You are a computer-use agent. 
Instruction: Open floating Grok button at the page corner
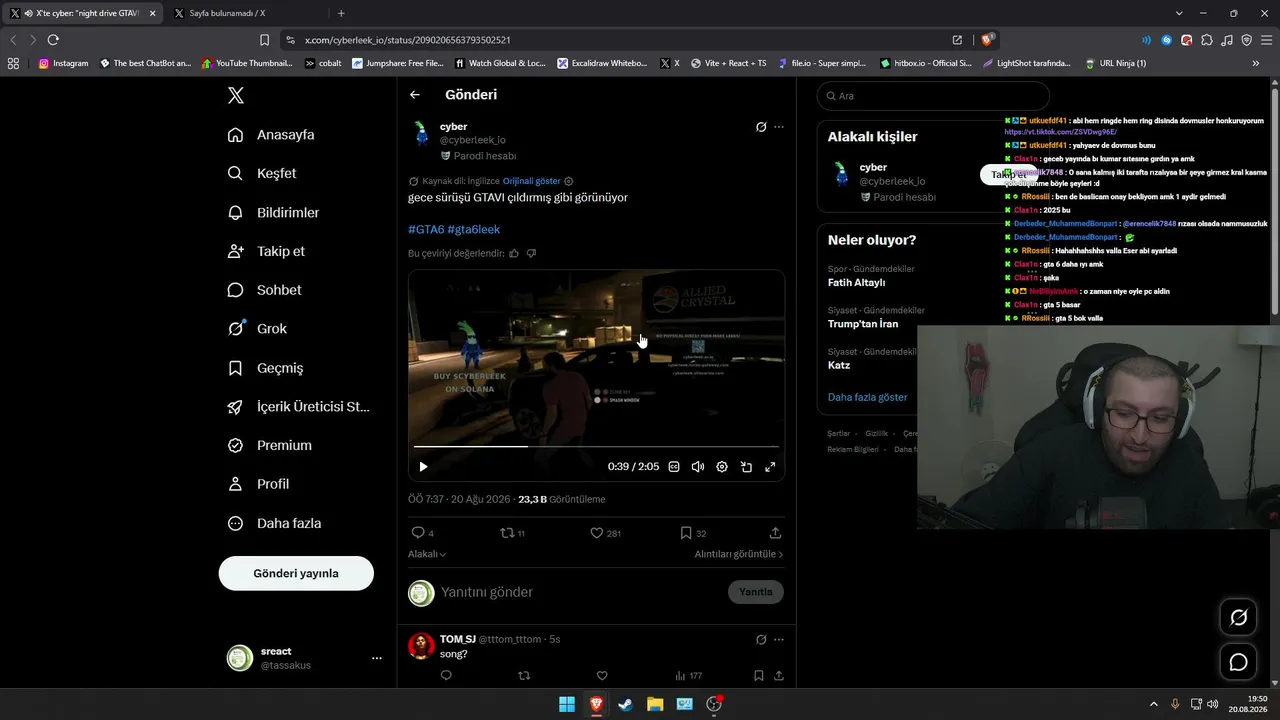pyautogui.click(x=1238, y=617)
